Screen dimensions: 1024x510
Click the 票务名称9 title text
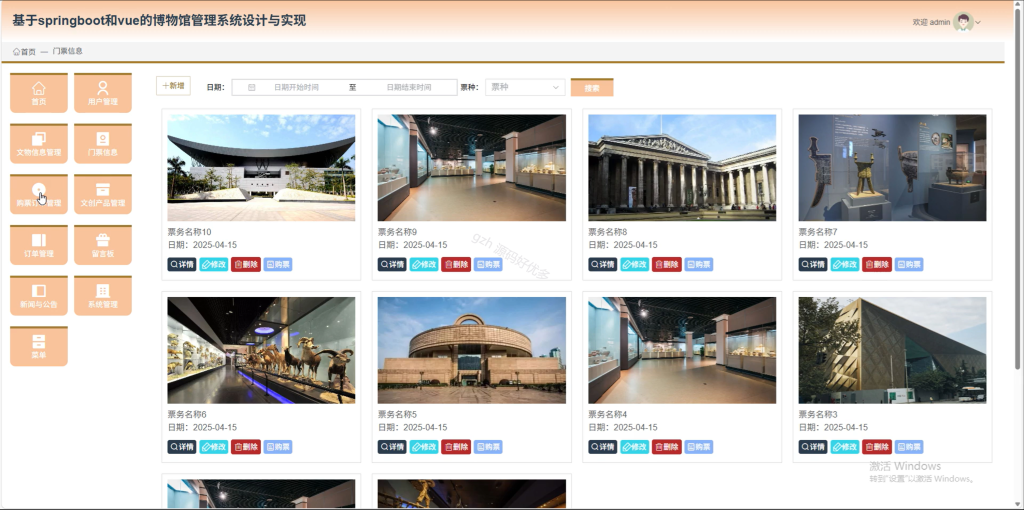pyautogui.click(x=397, y=232)
